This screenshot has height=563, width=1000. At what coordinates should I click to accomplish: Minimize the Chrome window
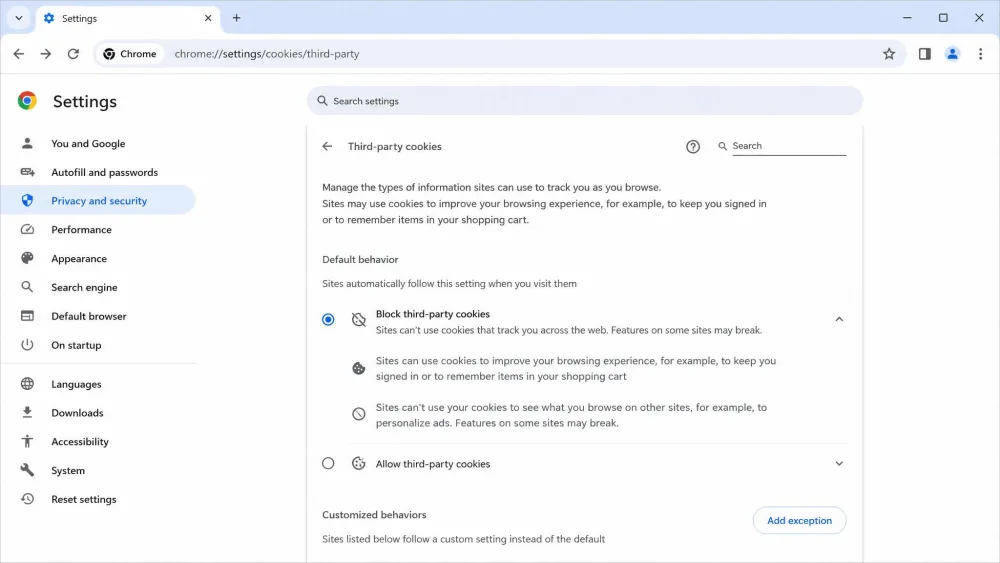(x=907, y=18)
